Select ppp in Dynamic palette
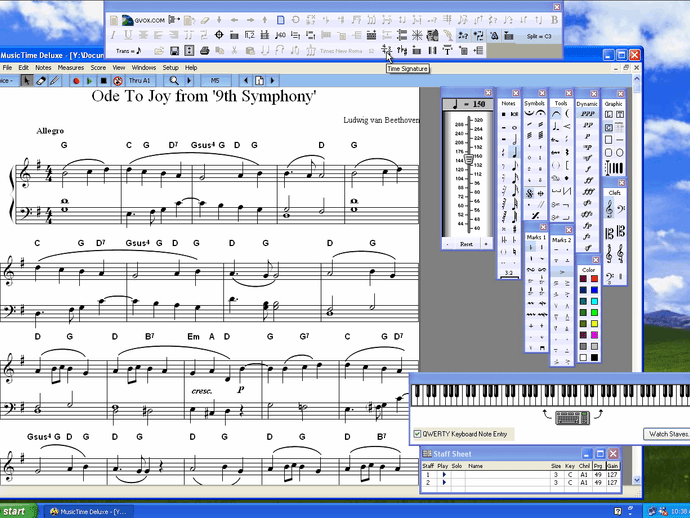 tap(587, 114)
